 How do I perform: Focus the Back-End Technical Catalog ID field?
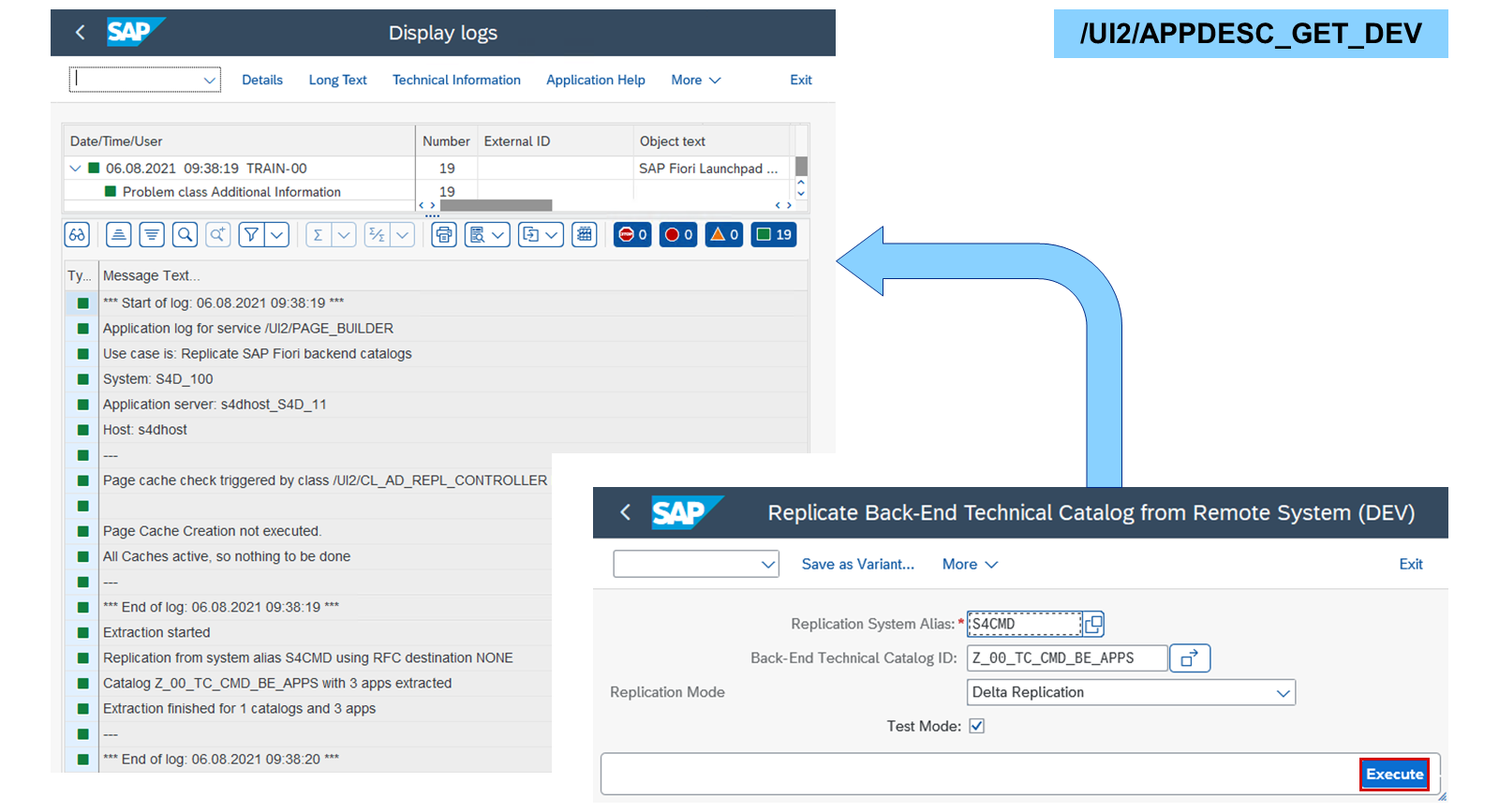click(x=1067, y=658)
